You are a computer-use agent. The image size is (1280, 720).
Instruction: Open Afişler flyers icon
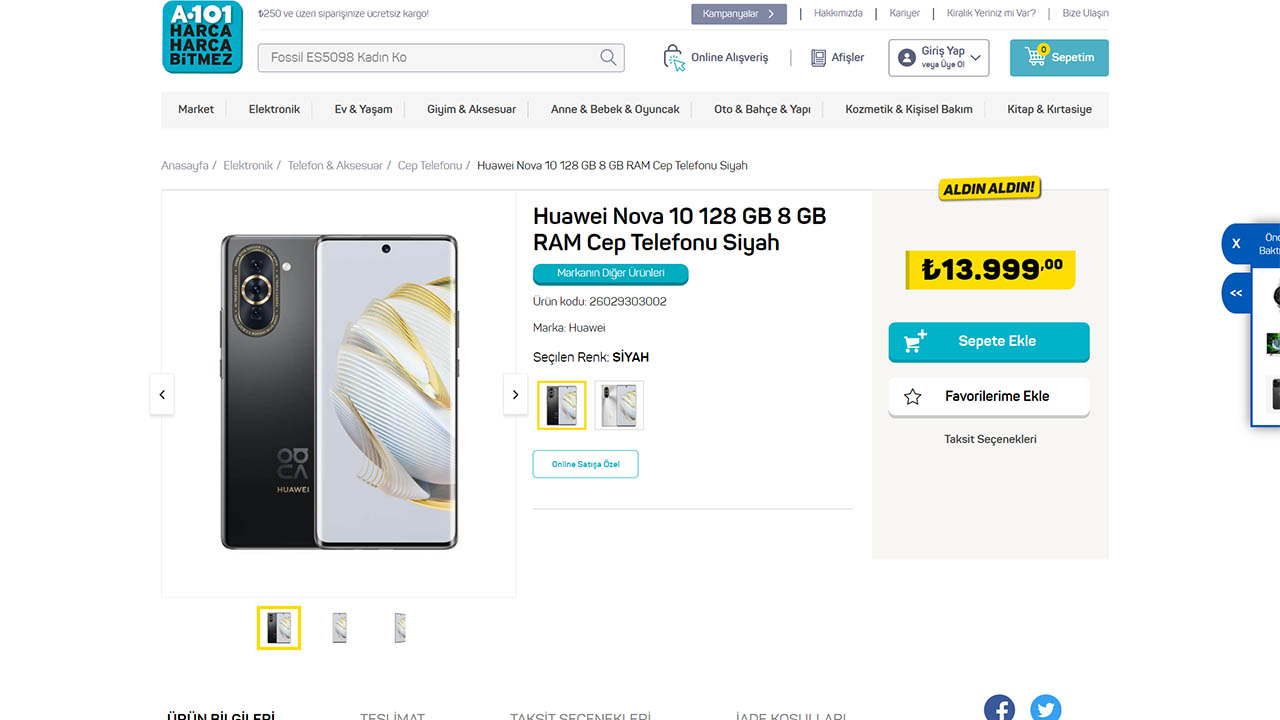point(819,58)
